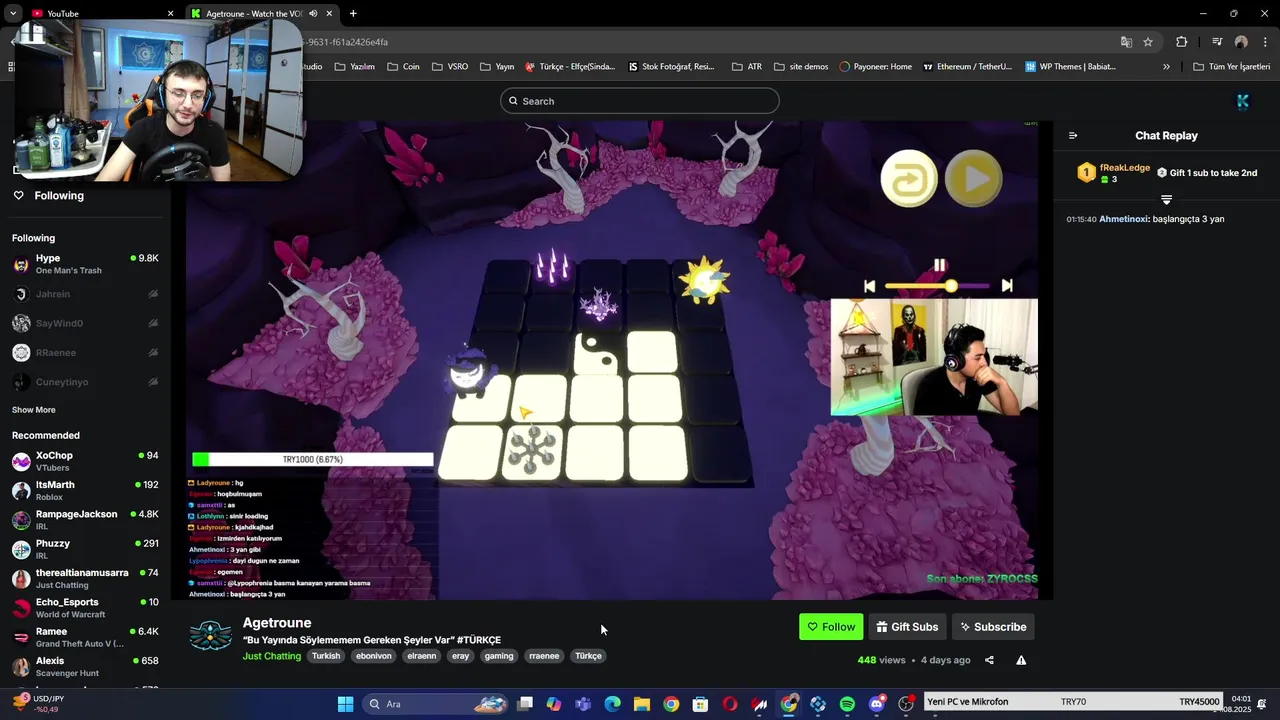Open the media control icon in Chrome toolbar
This screenshot has height=720, width=1280.
(x=1217, y=42)
